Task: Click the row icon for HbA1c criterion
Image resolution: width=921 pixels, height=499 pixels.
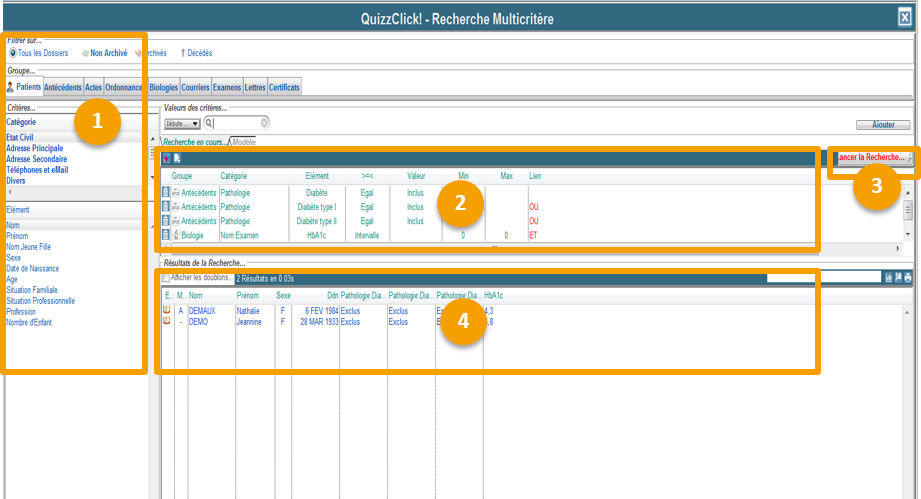Action: 166,235
